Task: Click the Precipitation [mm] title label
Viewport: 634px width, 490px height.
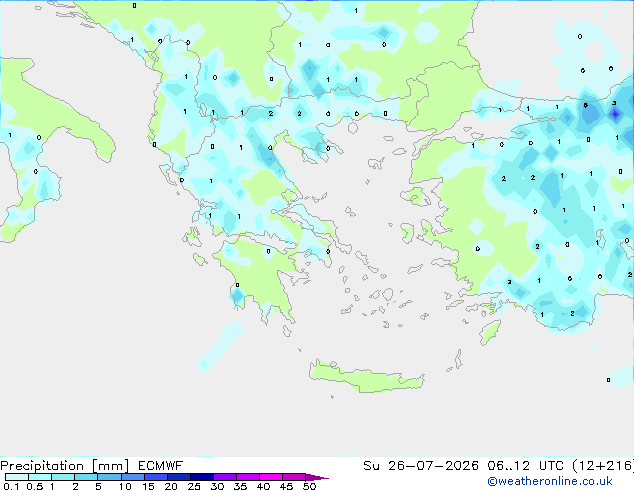Action: tap(64, 466)
